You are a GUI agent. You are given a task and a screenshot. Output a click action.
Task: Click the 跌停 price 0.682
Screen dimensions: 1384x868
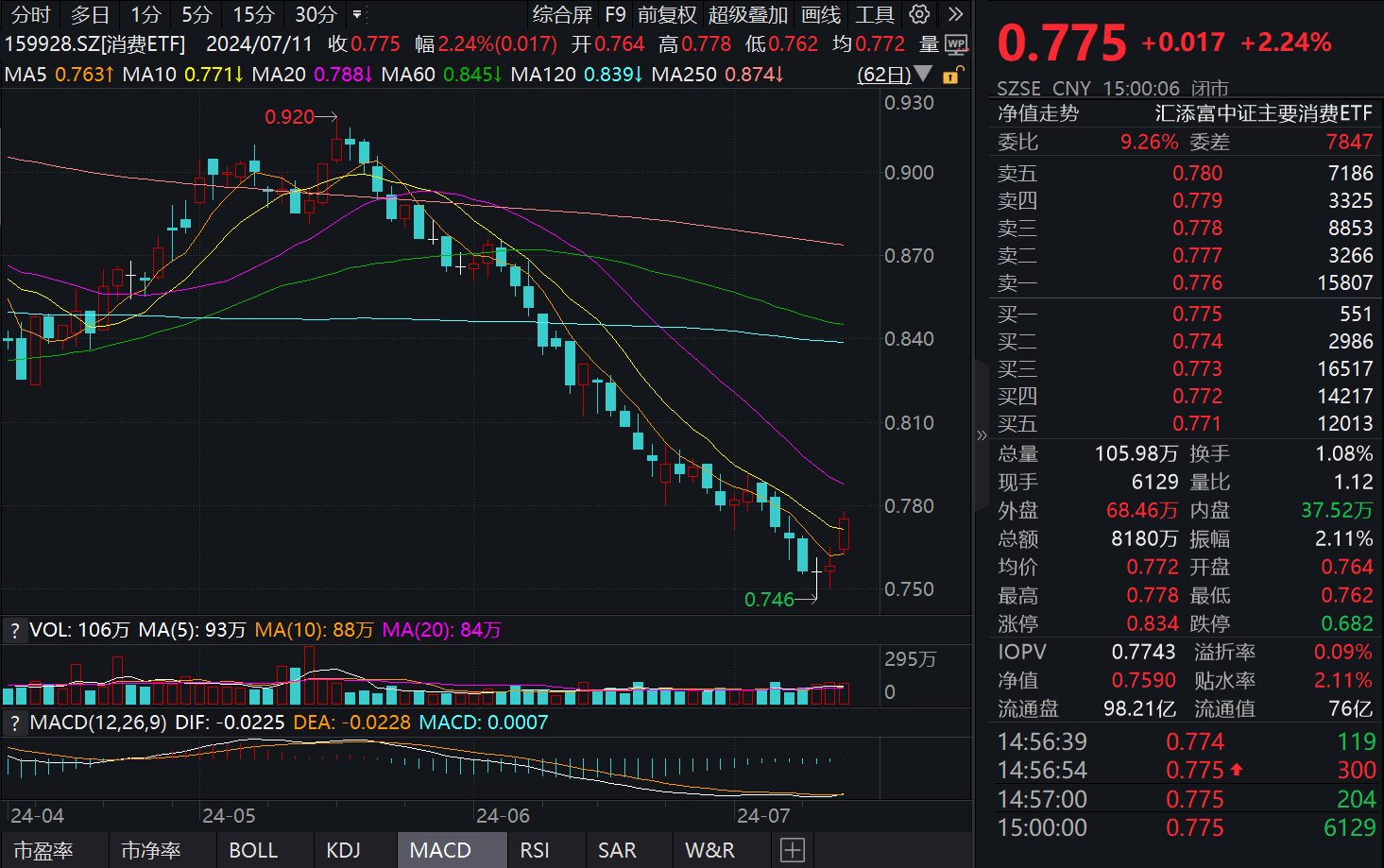click(x=1347, y=623)
